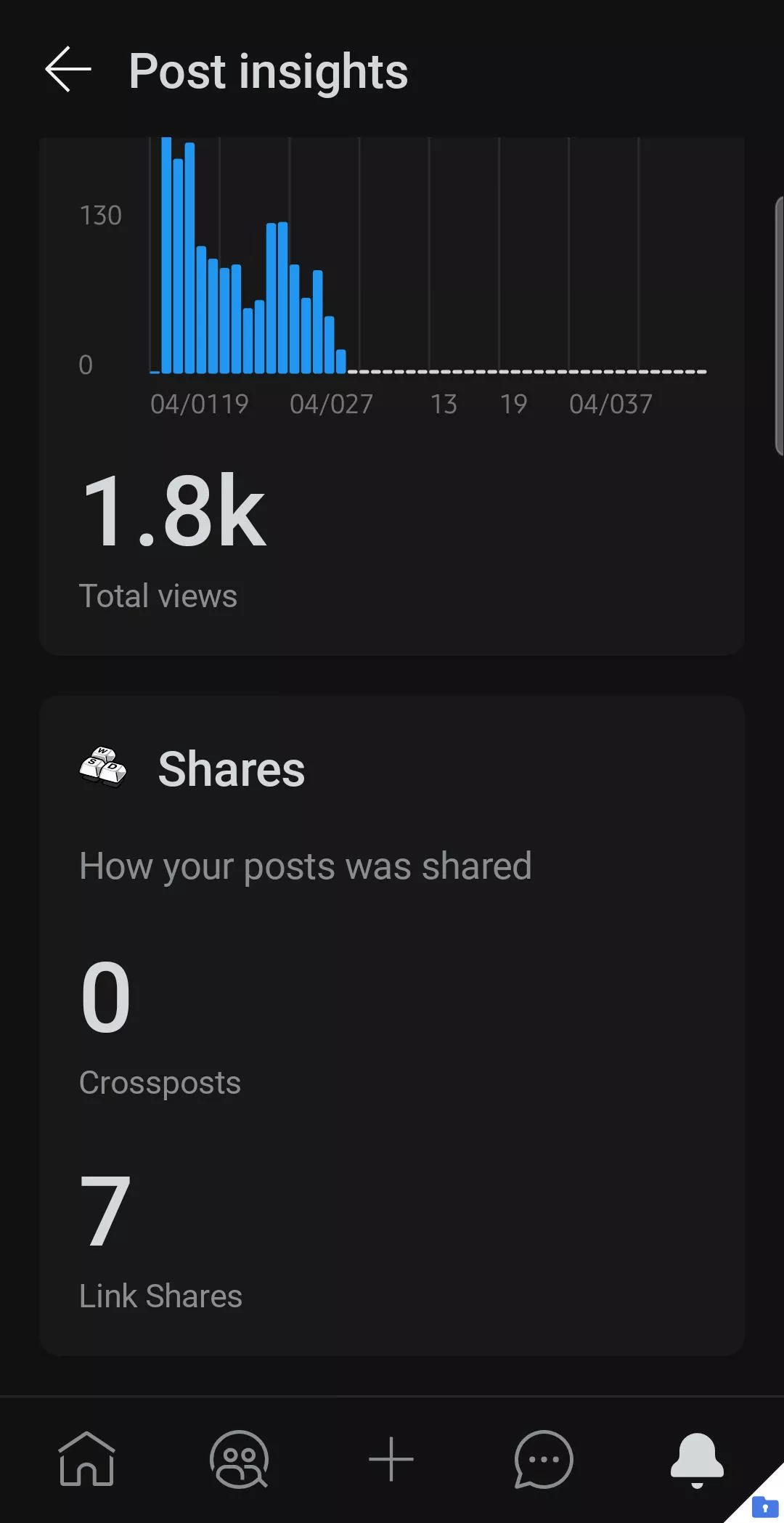Click the 04/037 date label on the chart
The image size is (784, 1523).
coord(611,404)
